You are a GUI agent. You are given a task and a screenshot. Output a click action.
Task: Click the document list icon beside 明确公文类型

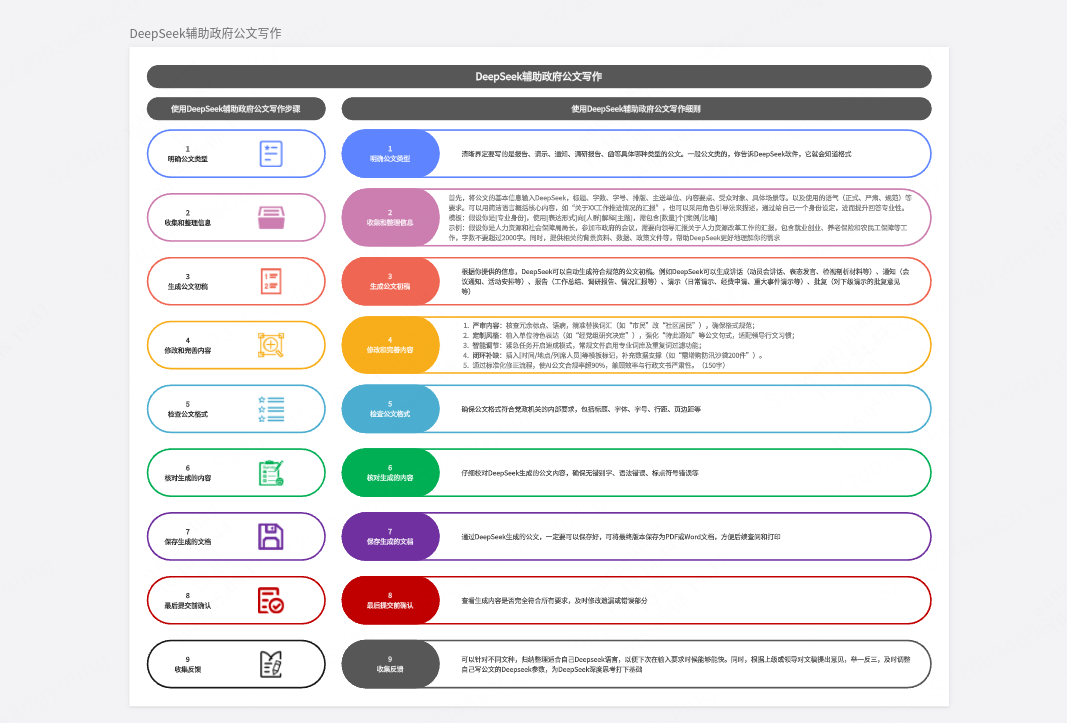tap(271, 154)
